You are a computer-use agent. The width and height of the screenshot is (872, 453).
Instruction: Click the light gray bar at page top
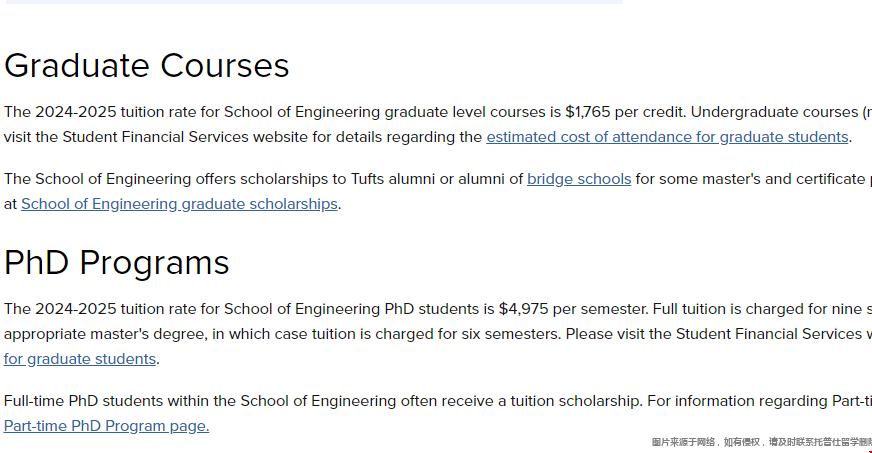[314, 2]
